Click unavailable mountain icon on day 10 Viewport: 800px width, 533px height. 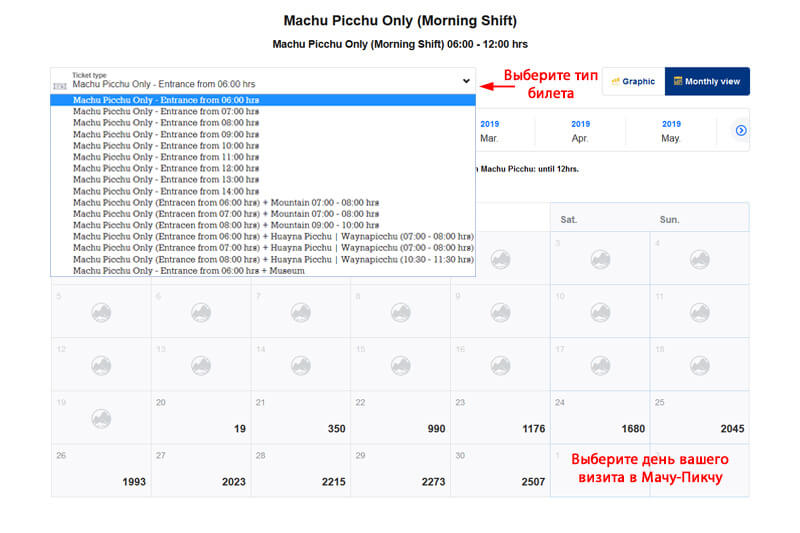click(600, 313)
